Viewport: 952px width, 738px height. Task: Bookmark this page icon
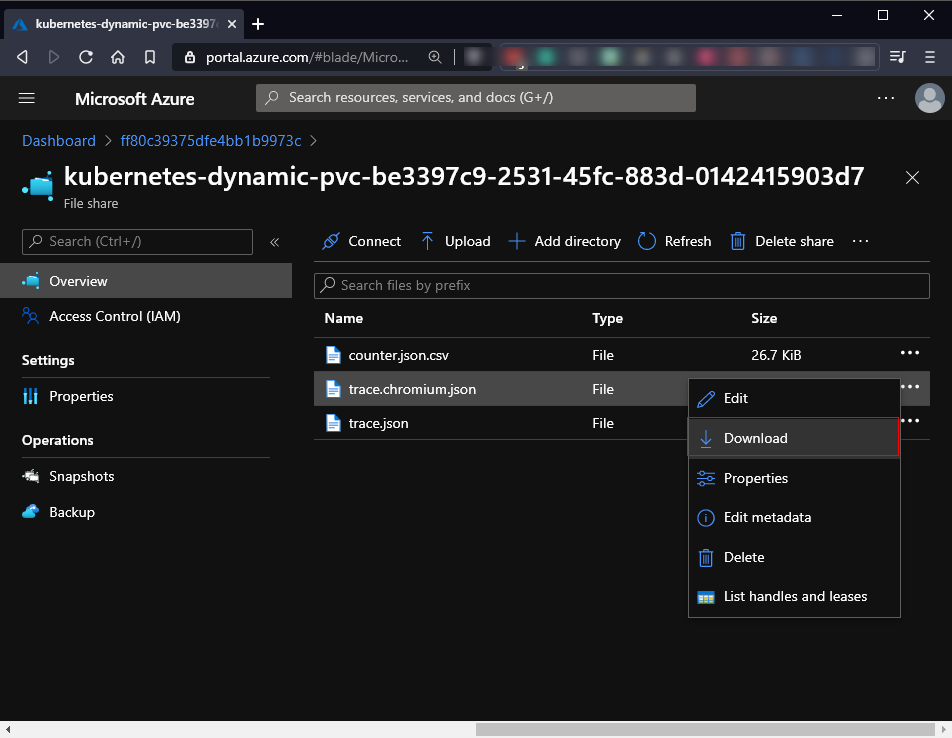150,57
